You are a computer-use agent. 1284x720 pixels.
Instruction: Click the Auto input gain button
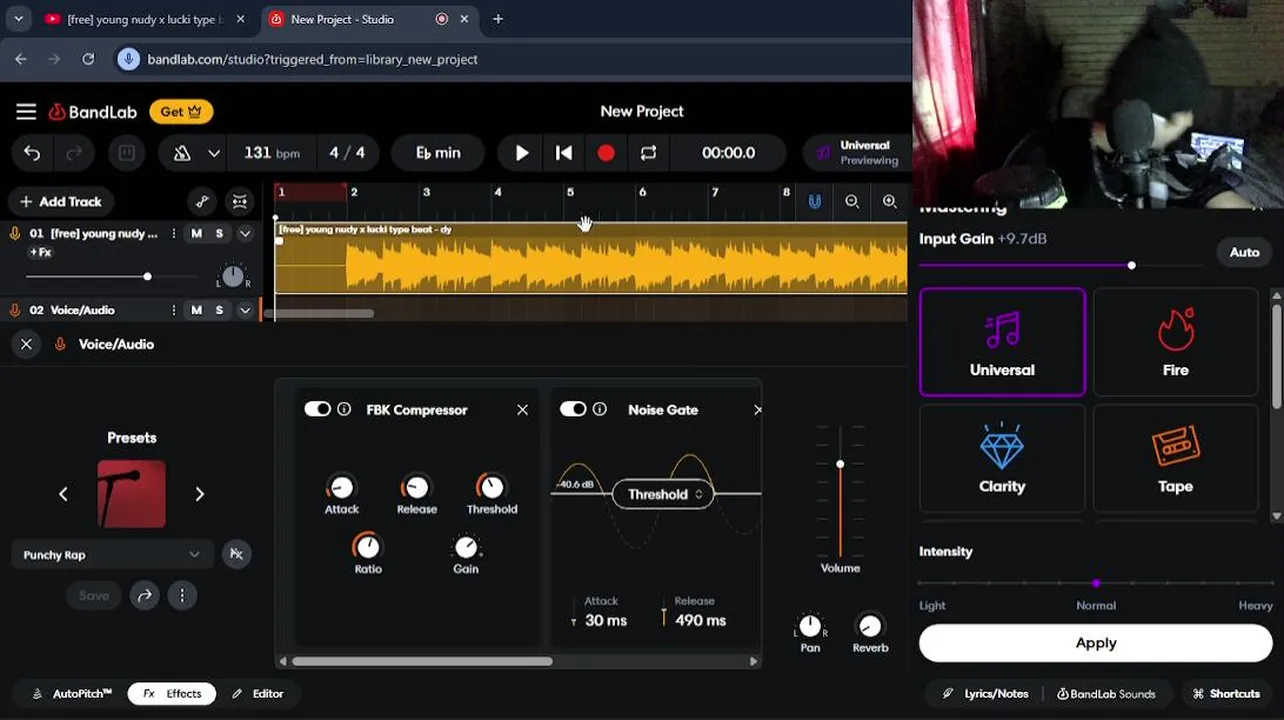[1244, 252]
